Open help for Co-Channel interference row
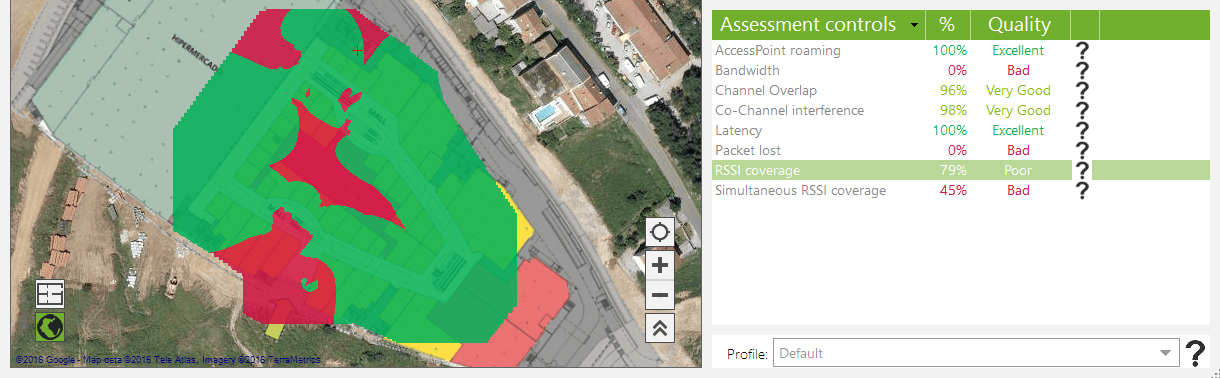Viewport: 1220px width, 378px height. (x=1081, y=111)
